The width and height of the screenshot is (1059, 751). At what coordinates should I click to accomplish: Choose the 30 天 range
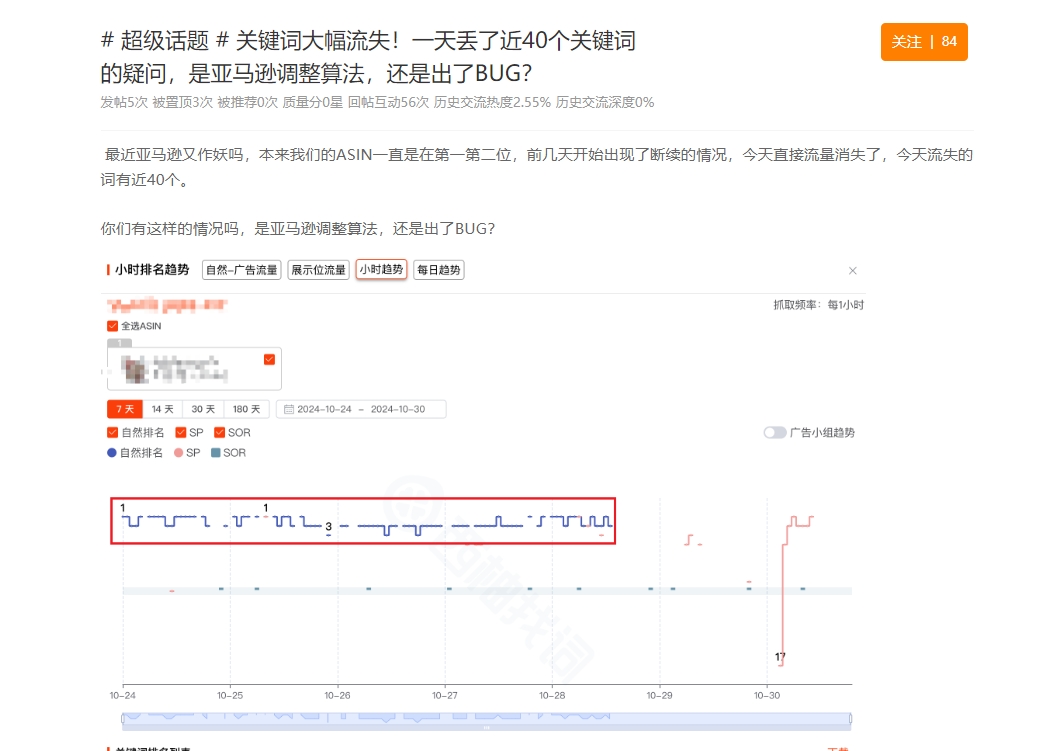(x=203, y=409)
